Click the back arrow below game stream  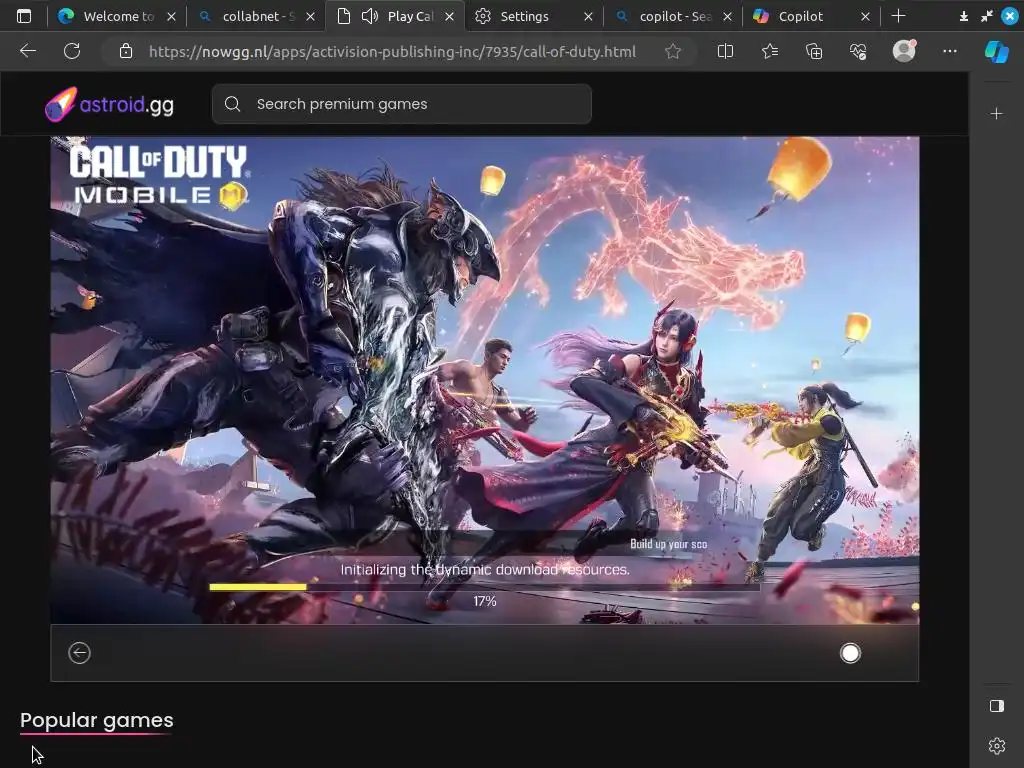click(80, 652)
